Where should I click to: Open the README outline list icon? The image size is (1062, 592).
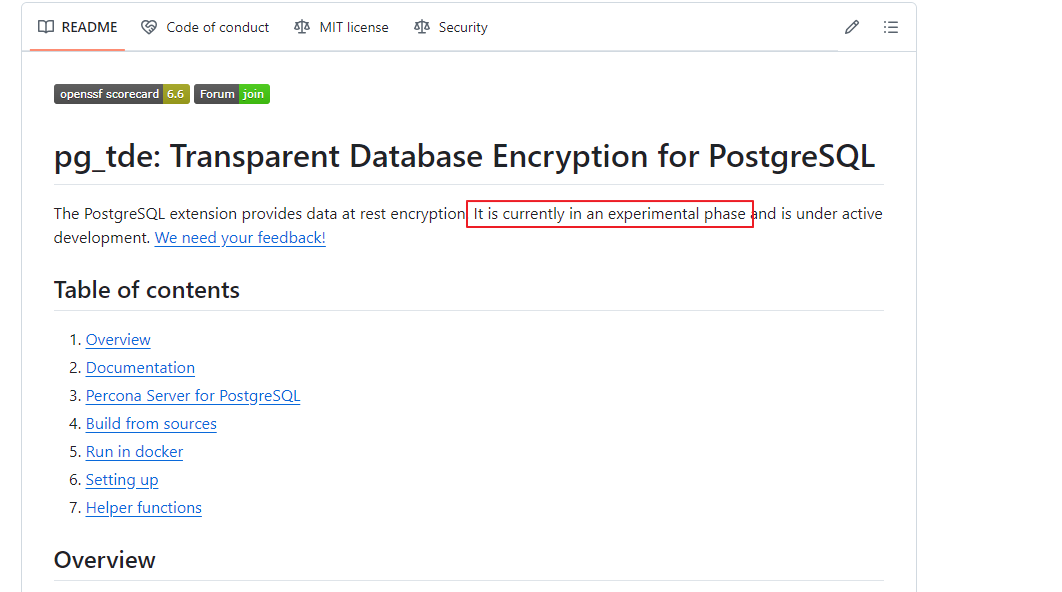coord(890,27)
